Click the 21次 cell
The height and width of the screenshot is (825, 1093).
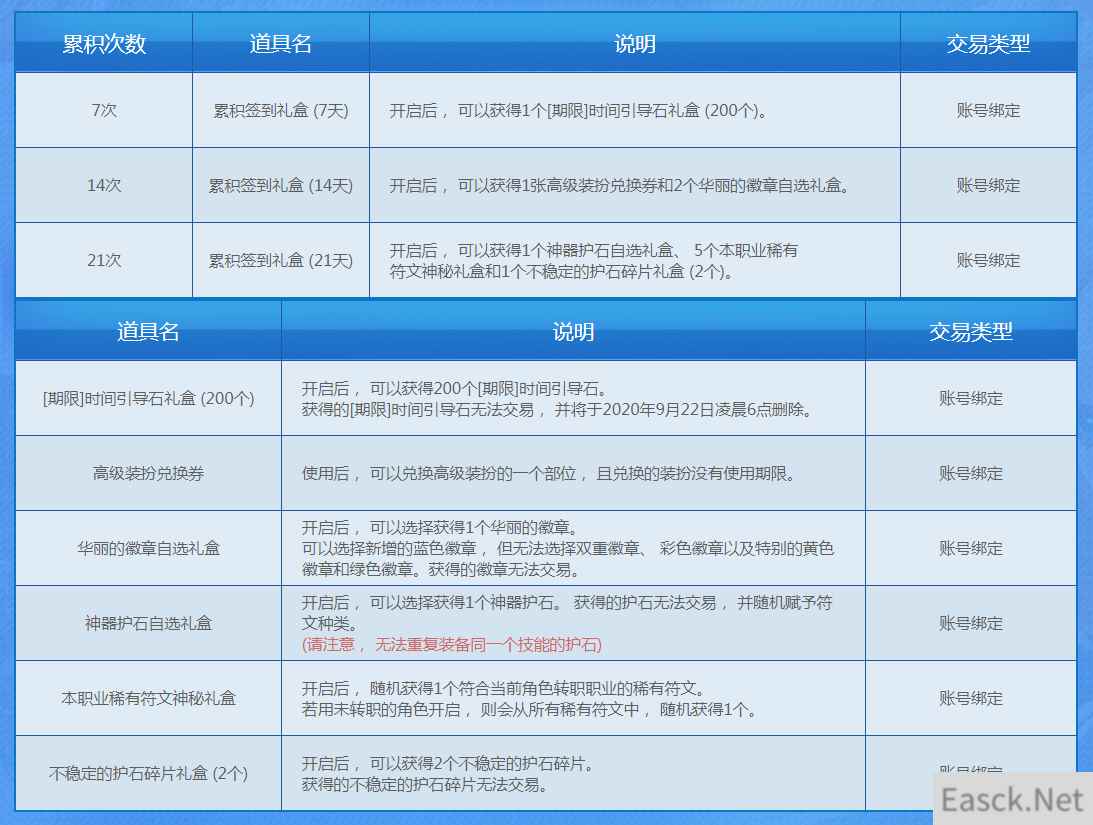coord(104,261)
